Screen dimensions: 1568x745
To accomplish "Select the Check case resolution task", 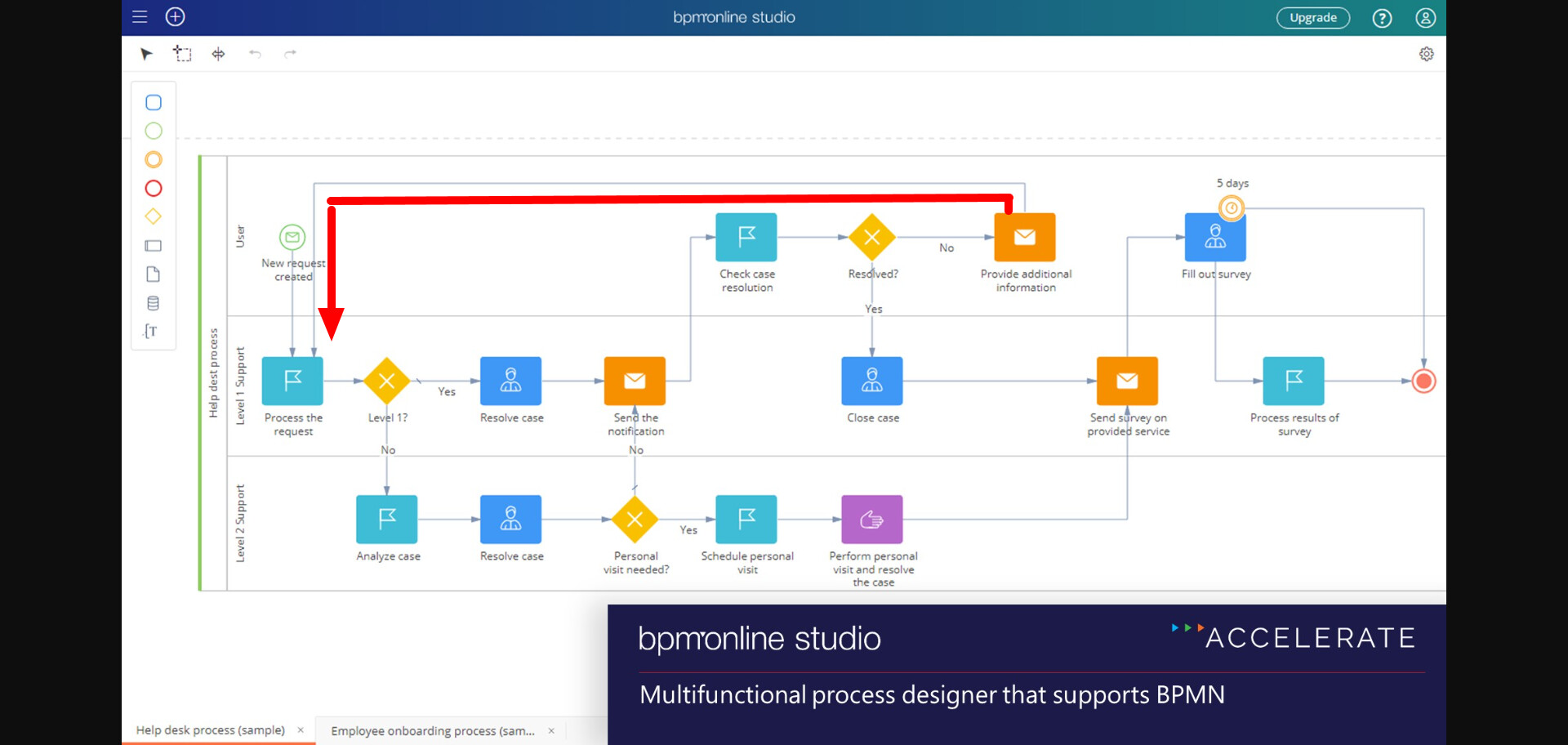I will pos(746,237).
